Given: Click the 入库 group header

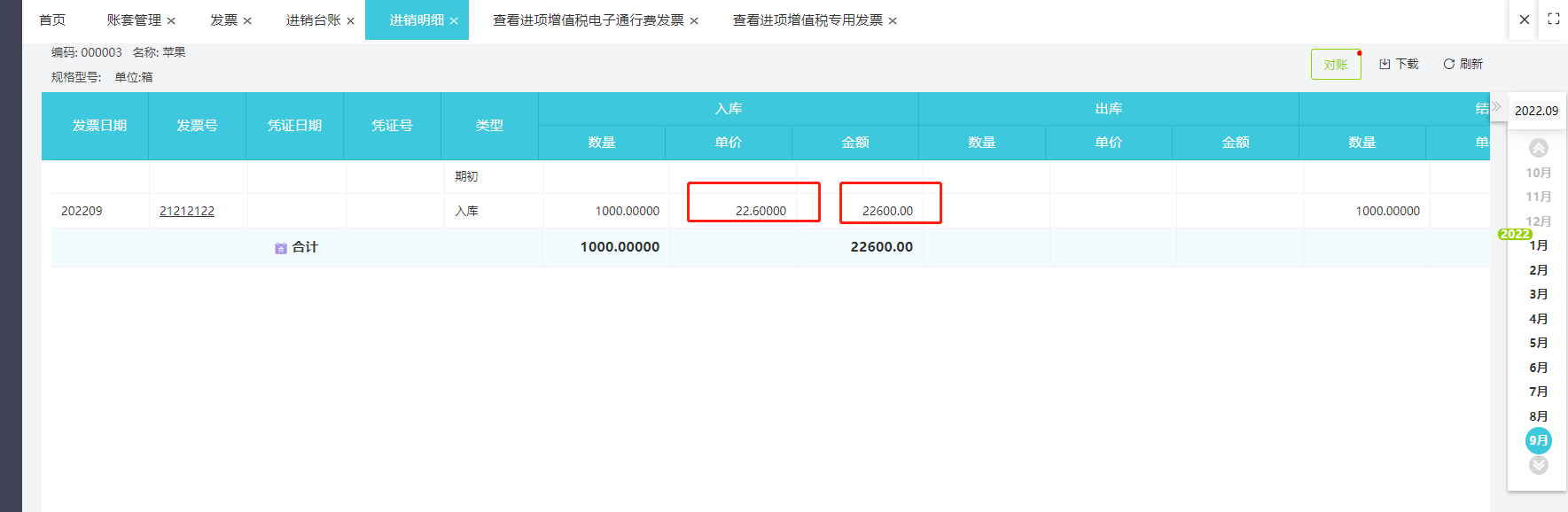Looking at the screenshot, I should [x=729, y=109].
